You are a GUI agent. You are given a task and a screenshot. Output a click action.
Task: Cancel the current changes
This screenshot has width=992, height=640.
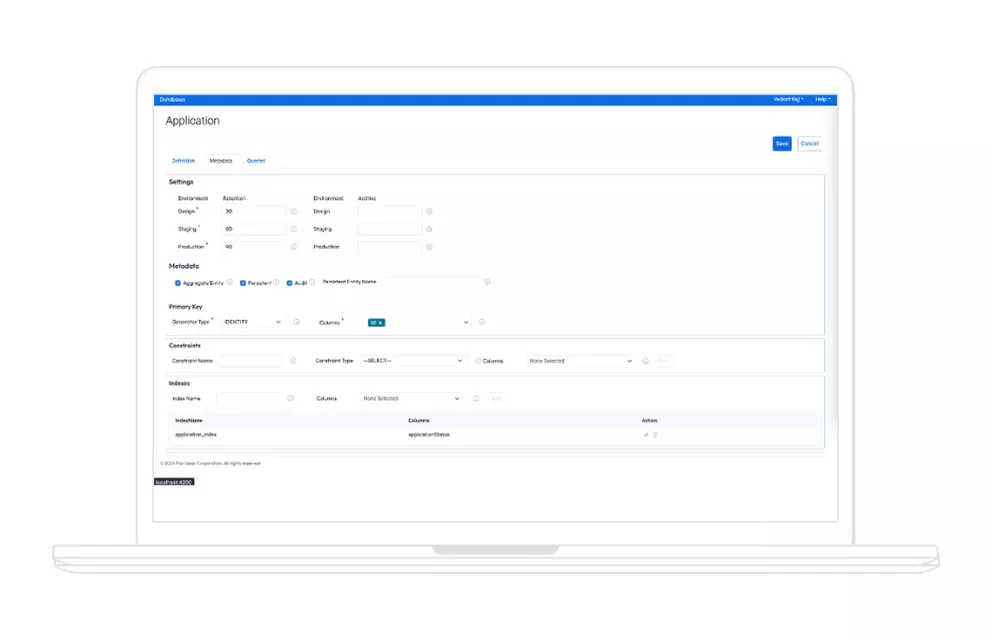pos(809,143)
